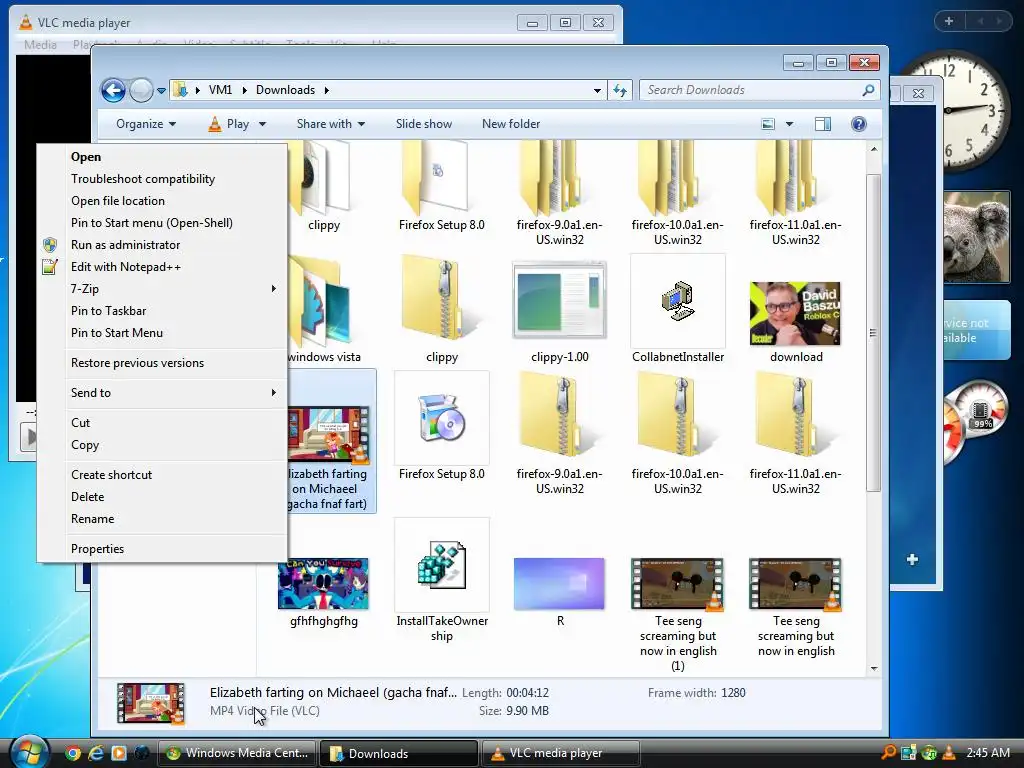Switch to Windows Media Center taskbar button
Viewport: 1024px width, 768px height.
pyautogui.click(x=237, y=753)
